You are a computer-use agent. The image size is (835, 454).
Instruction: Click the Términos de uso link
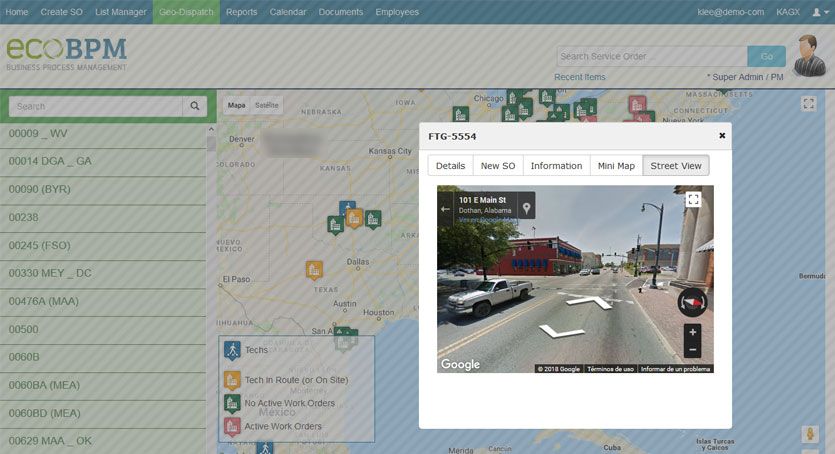[x=610, y=369]
